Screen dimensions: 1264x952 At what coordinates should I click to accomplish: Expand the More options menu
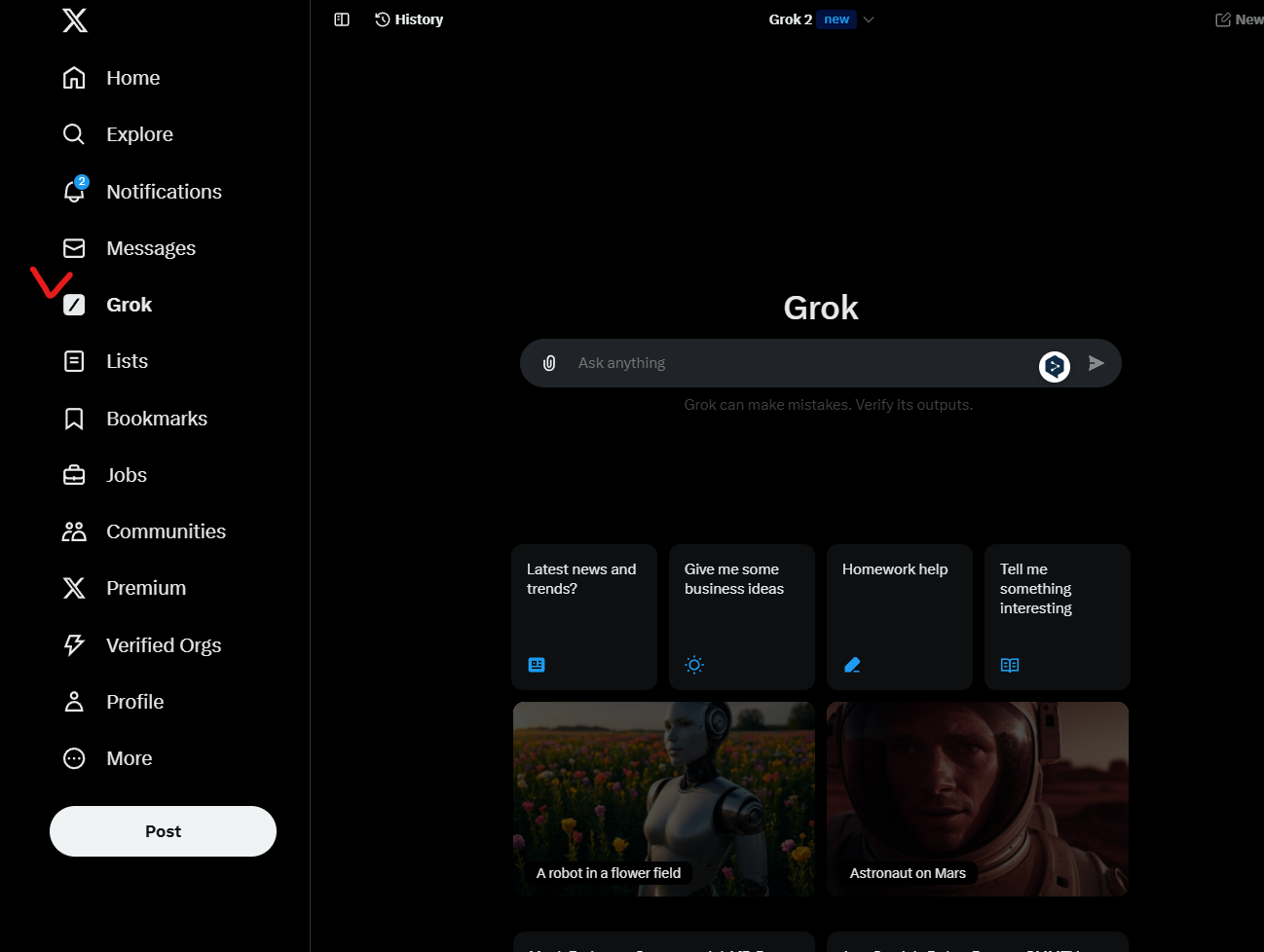[x=108, y=758]
